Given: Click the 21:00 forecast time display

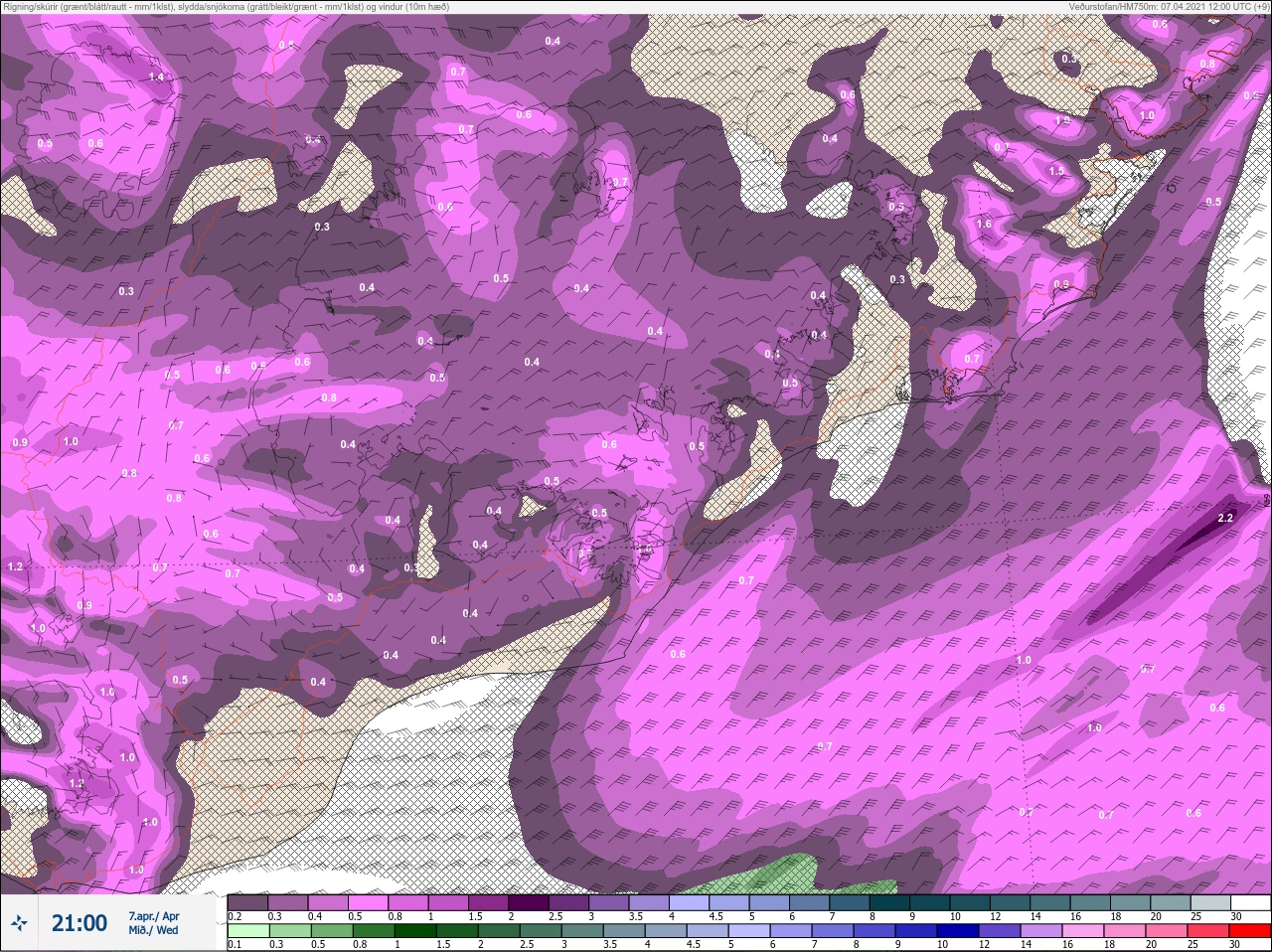Looking at the screenshot, I should click(x=79, y=923).
